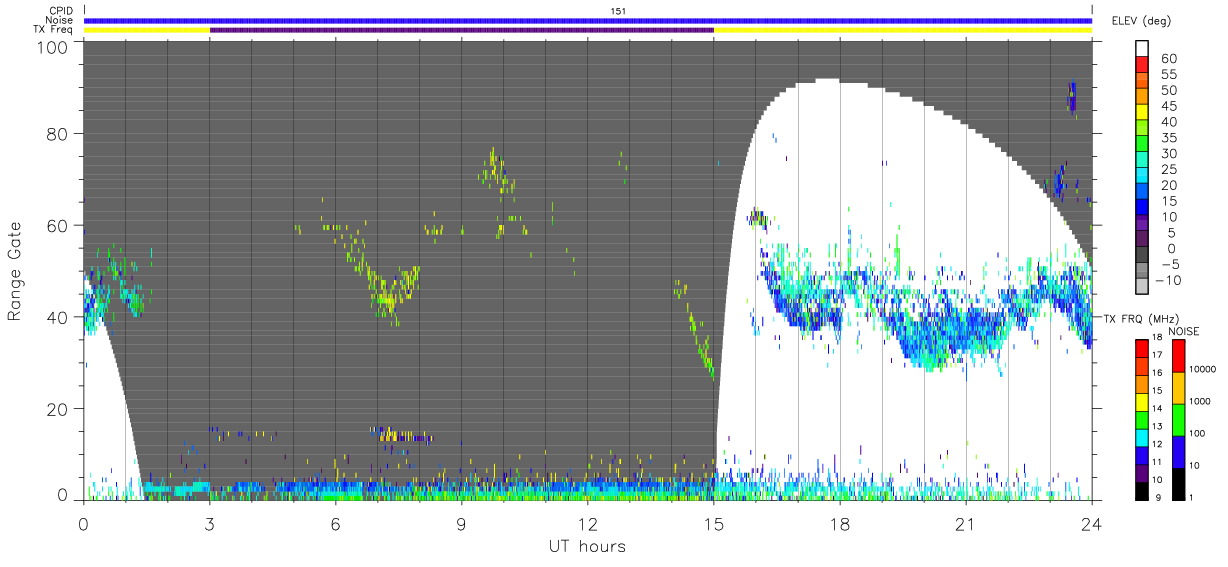The height and width of the screenshot is (567, 1228).
Task: Click purple TX Freq bar segment from 3 to 15 UT
Action: click(x=462, y=30)
